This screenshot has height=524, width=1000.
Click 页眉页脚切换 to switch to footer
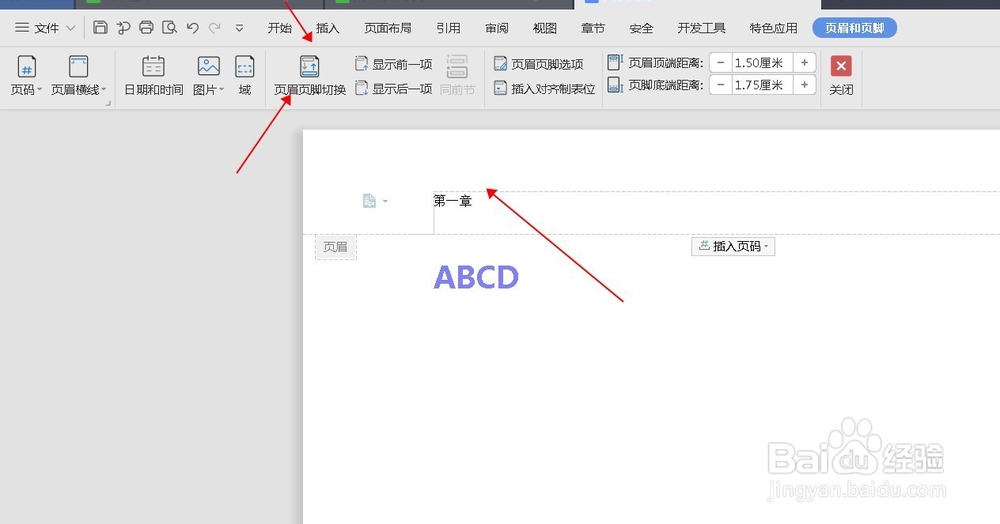pos(310,75)
